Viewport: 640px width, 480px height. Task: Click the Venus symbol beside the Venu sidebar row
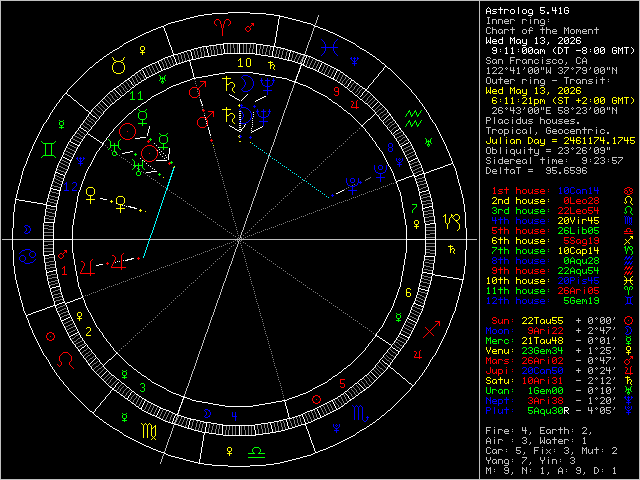[x=629, y=351]
